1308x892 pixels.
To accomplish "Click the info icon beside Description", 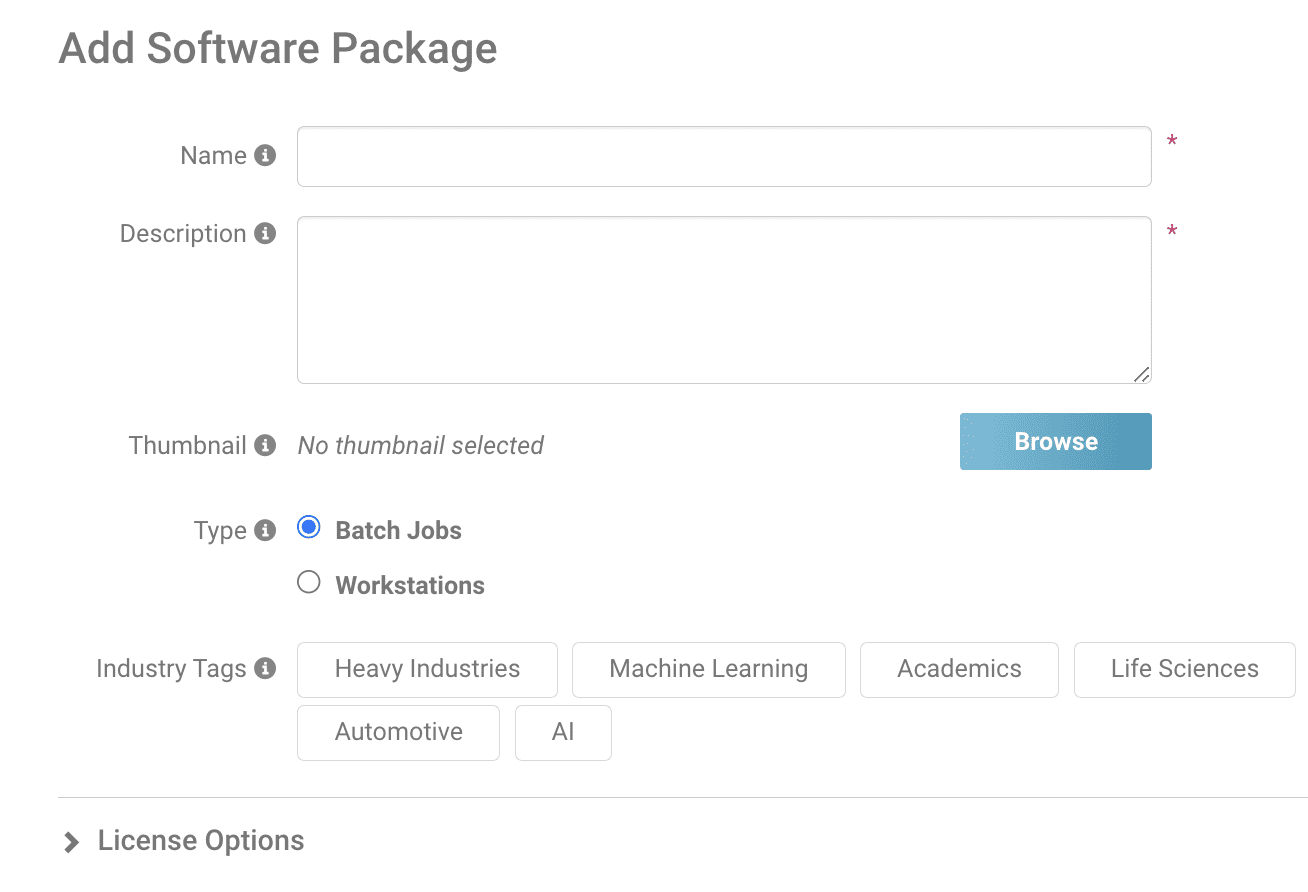I will pyautogui.click(x=265, y=233).
